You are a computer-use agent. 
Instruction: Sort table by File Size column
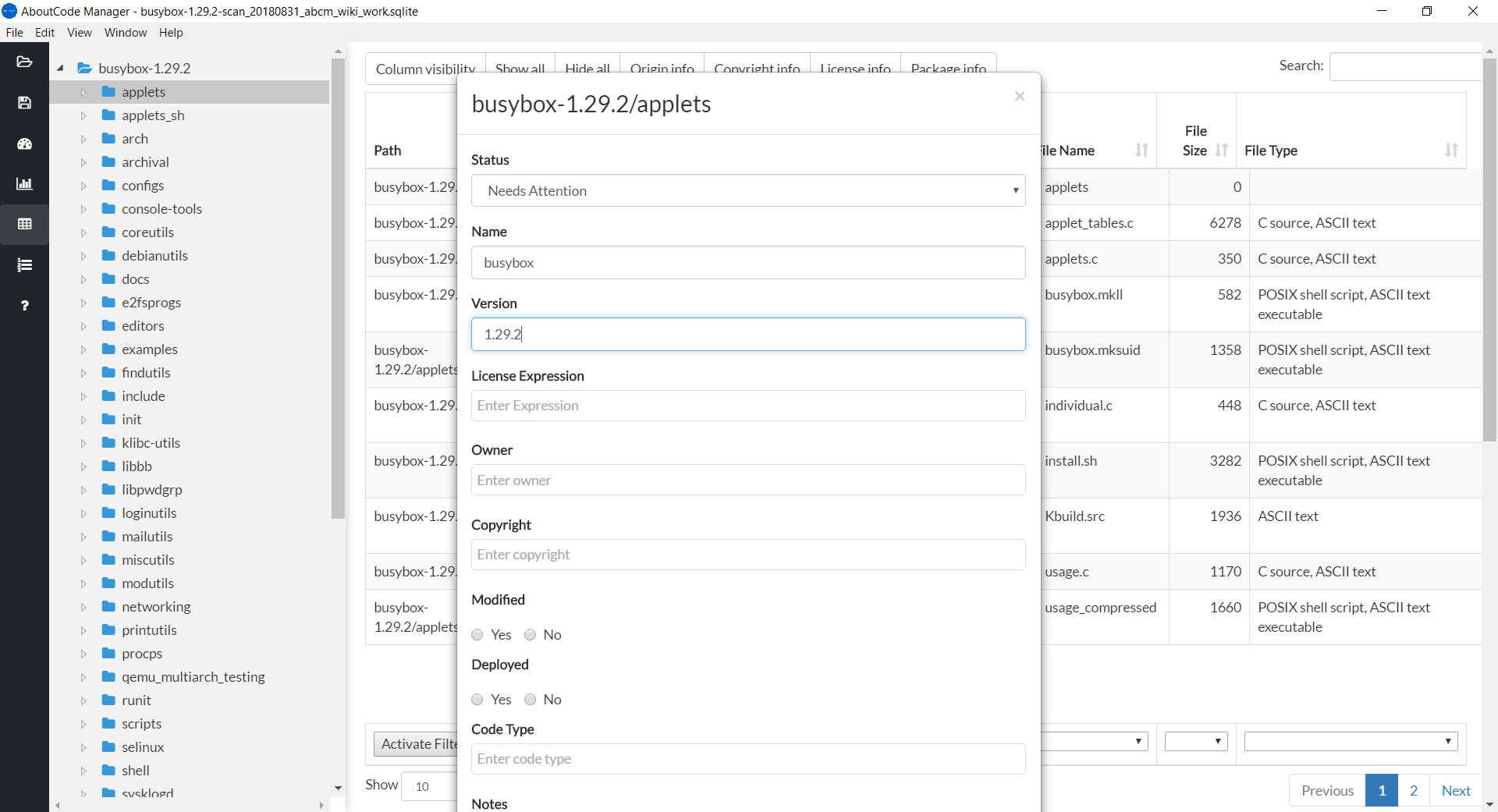tap(1221, 151)
